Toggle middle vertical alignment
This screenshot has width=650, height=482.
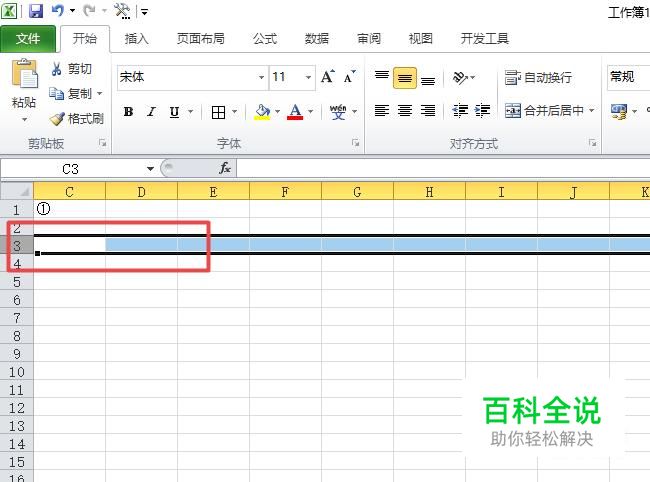pos(405,78)
